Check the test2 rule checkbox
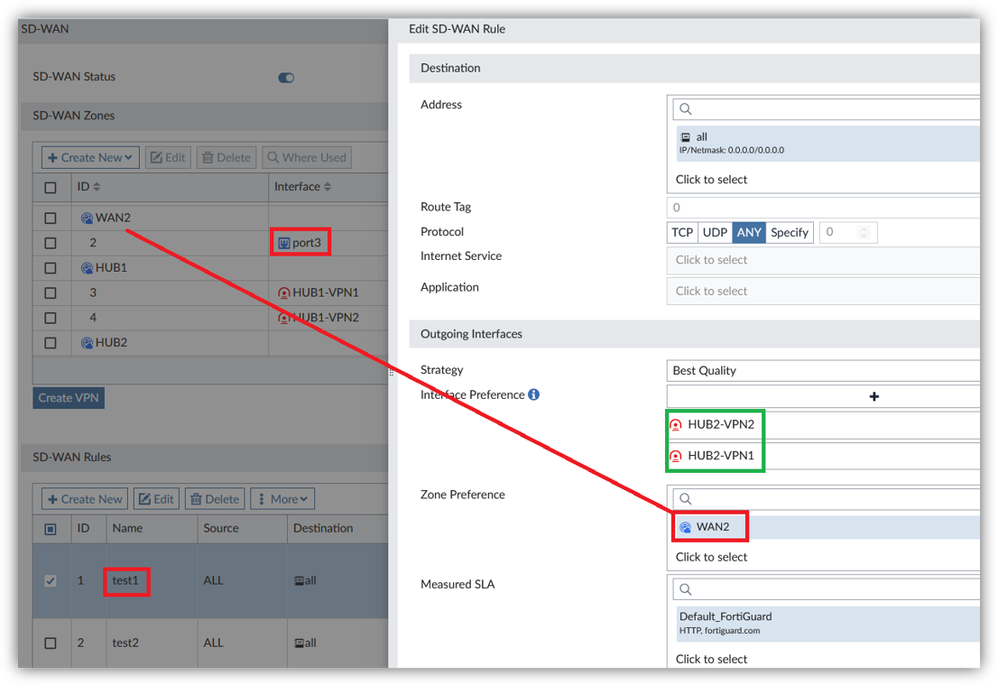The width and height of the screenshot is (998, 686). (x=50, y=643)
